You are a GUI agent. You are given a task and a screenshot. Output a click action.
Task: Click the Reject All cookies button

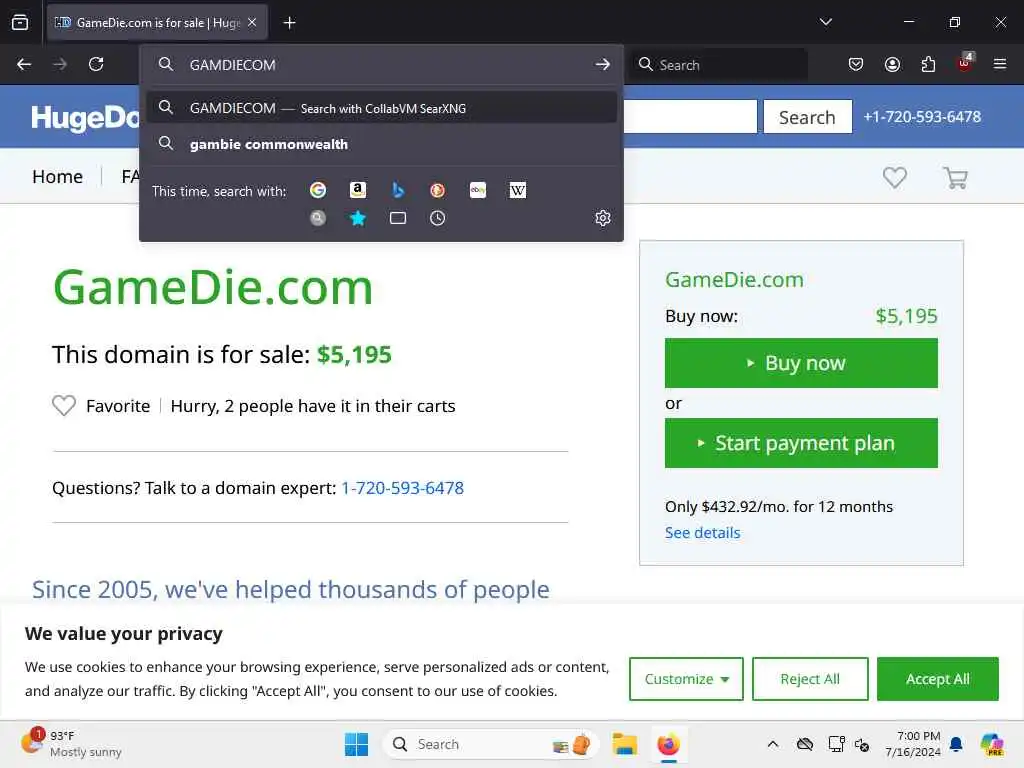810,679
